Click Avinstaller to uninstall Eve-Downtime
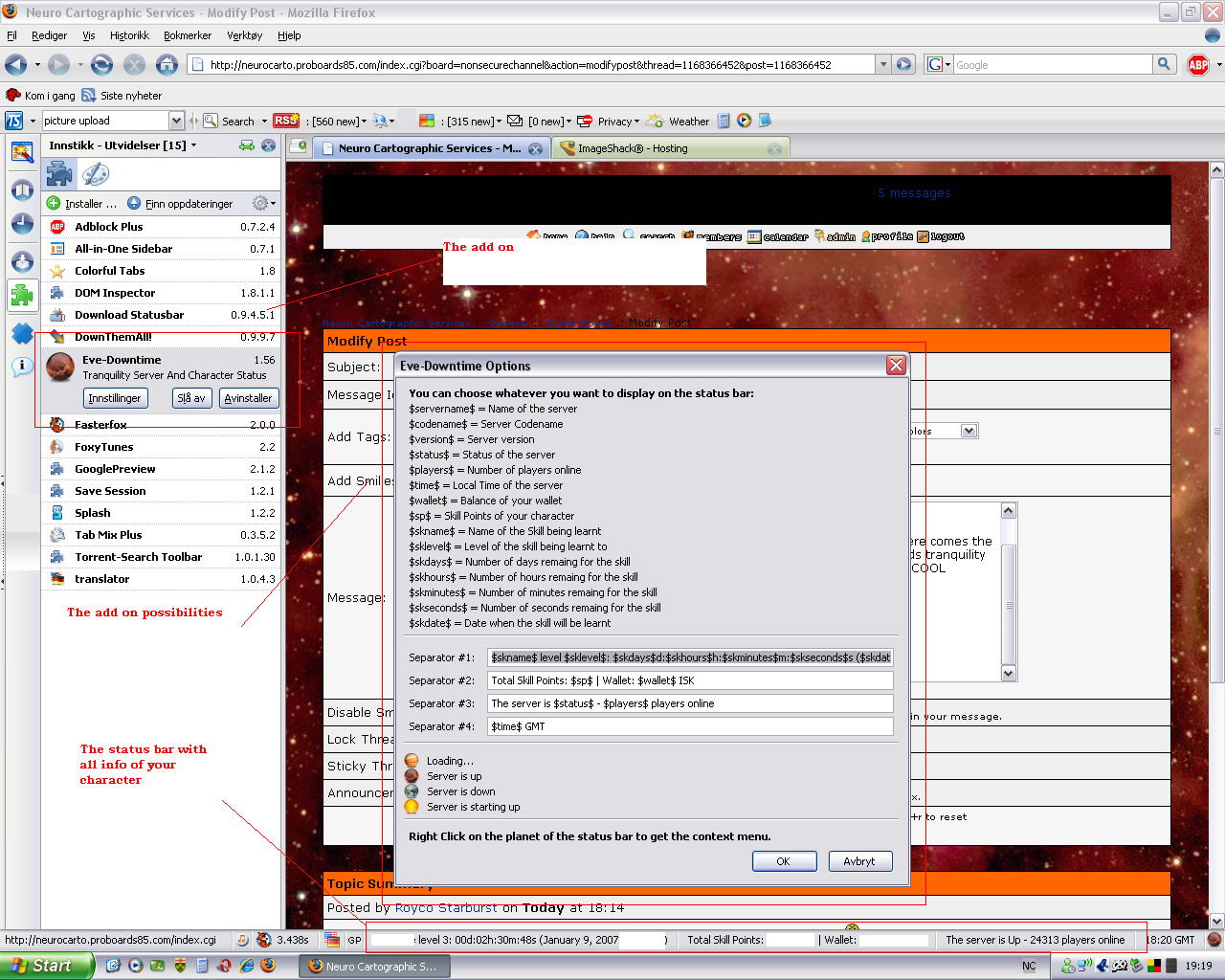The image size is (1225, 980). coord(248,398)
